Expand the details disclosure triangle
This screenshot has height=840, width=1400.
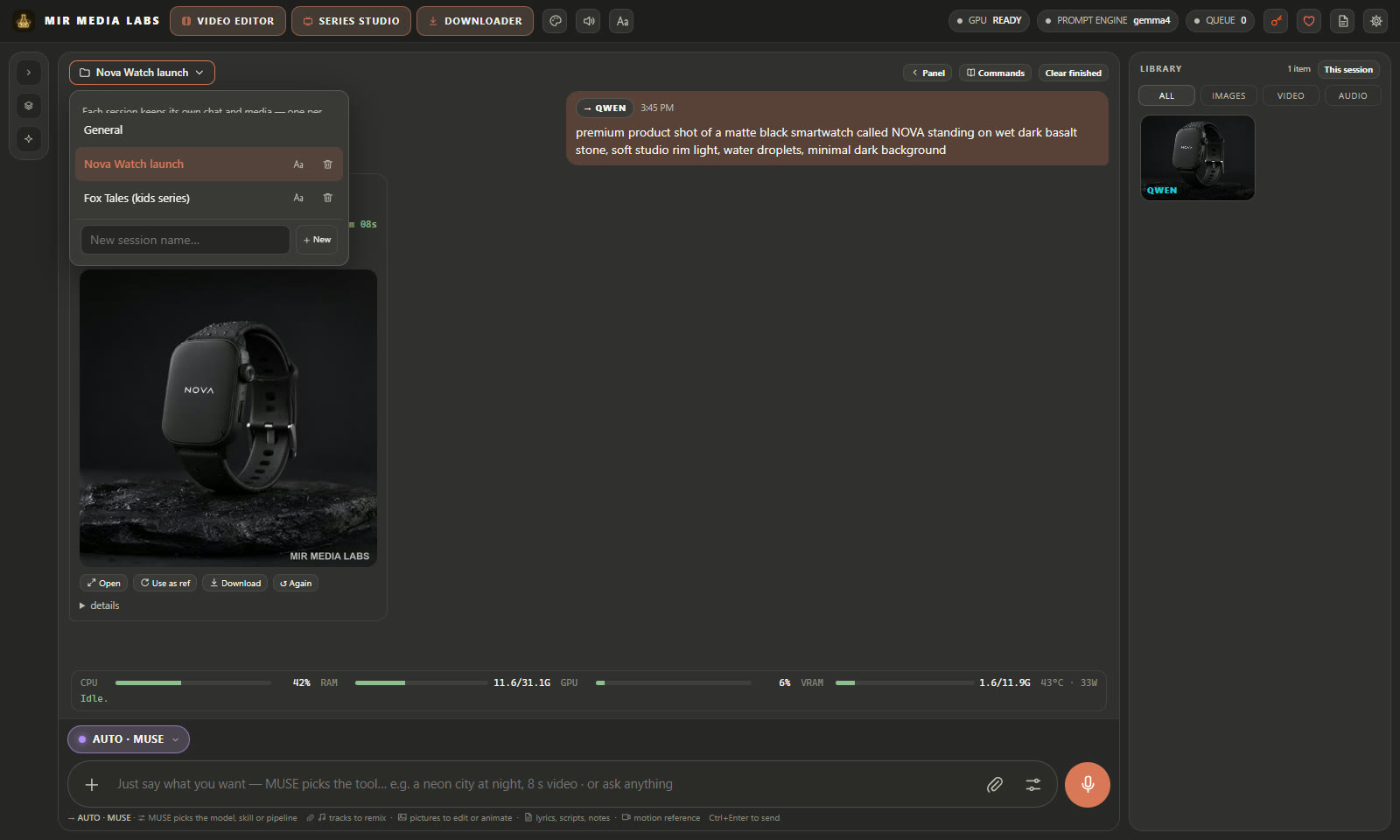tap(82, 605)
